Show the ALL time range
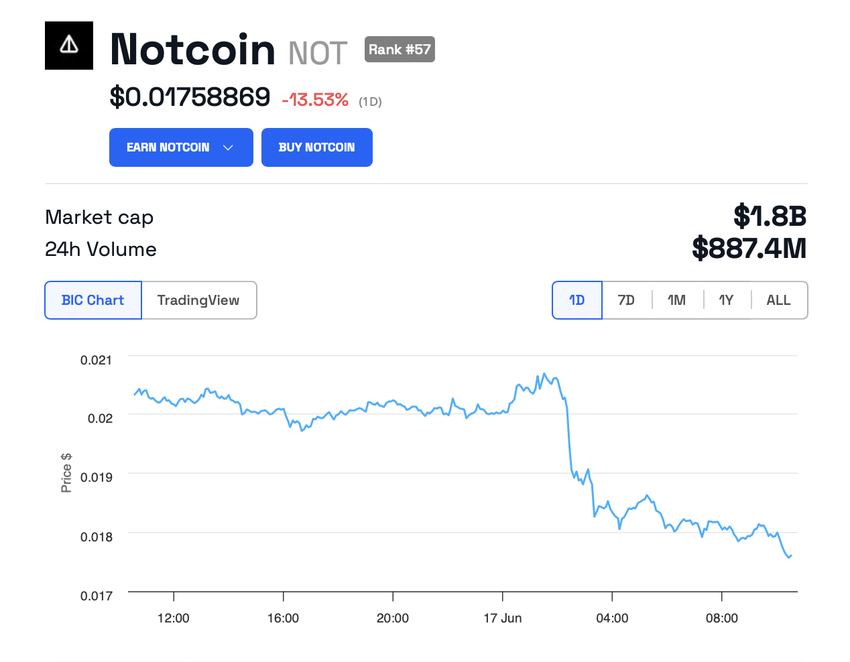850x662 pixels. click(778, 300)
